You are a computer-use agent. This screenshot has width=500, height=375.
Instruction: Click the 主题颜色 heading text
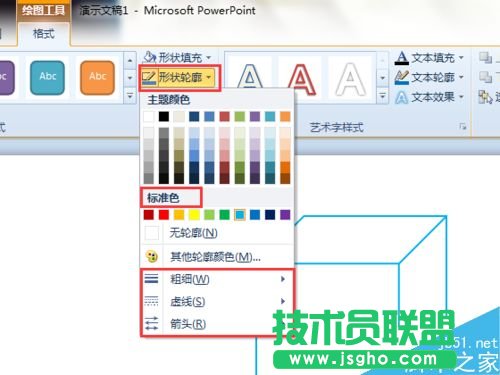(x=169, y=100)
